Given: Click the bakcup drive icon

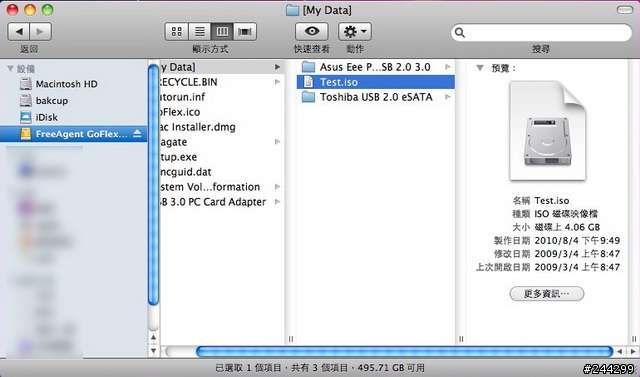Looking at the screenshot, I should [26, 100].
